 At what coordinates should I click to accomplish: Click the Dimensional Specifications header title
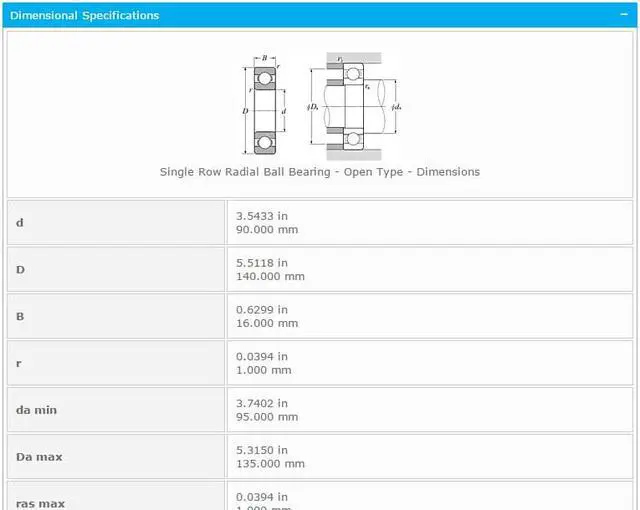tap(84, 16)
